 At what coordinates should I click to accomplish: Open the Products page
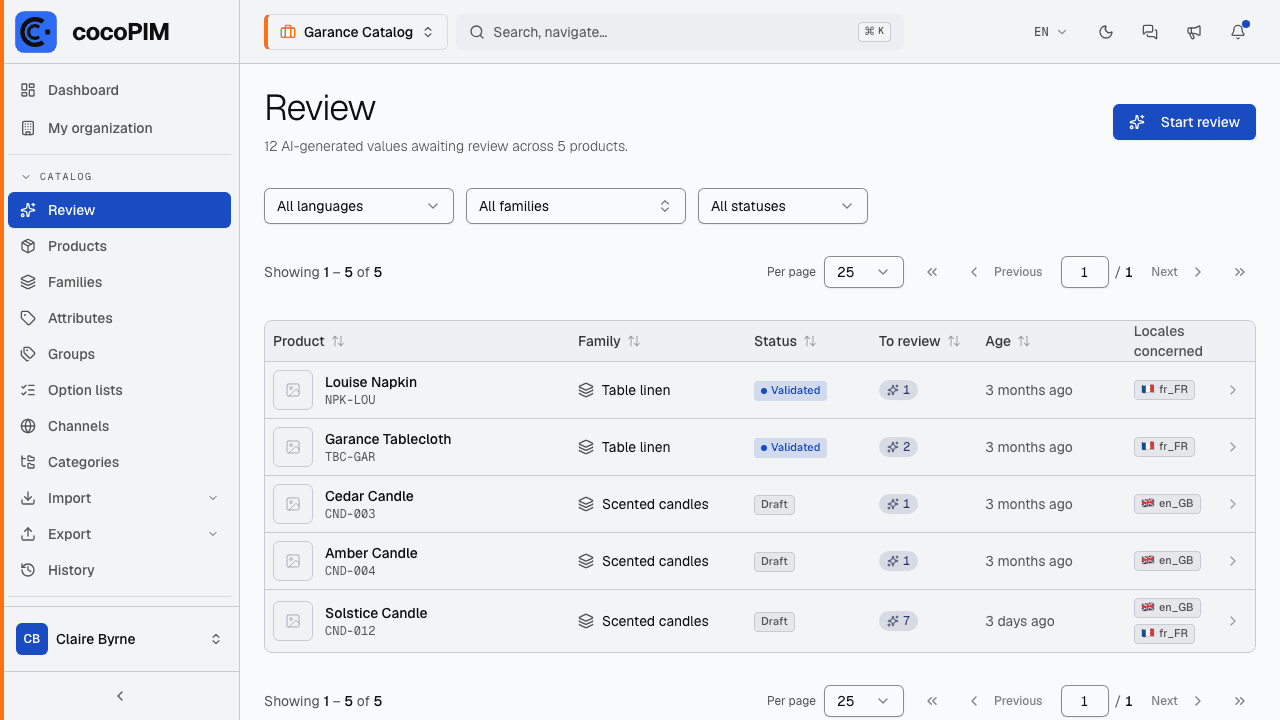[120, 246]
